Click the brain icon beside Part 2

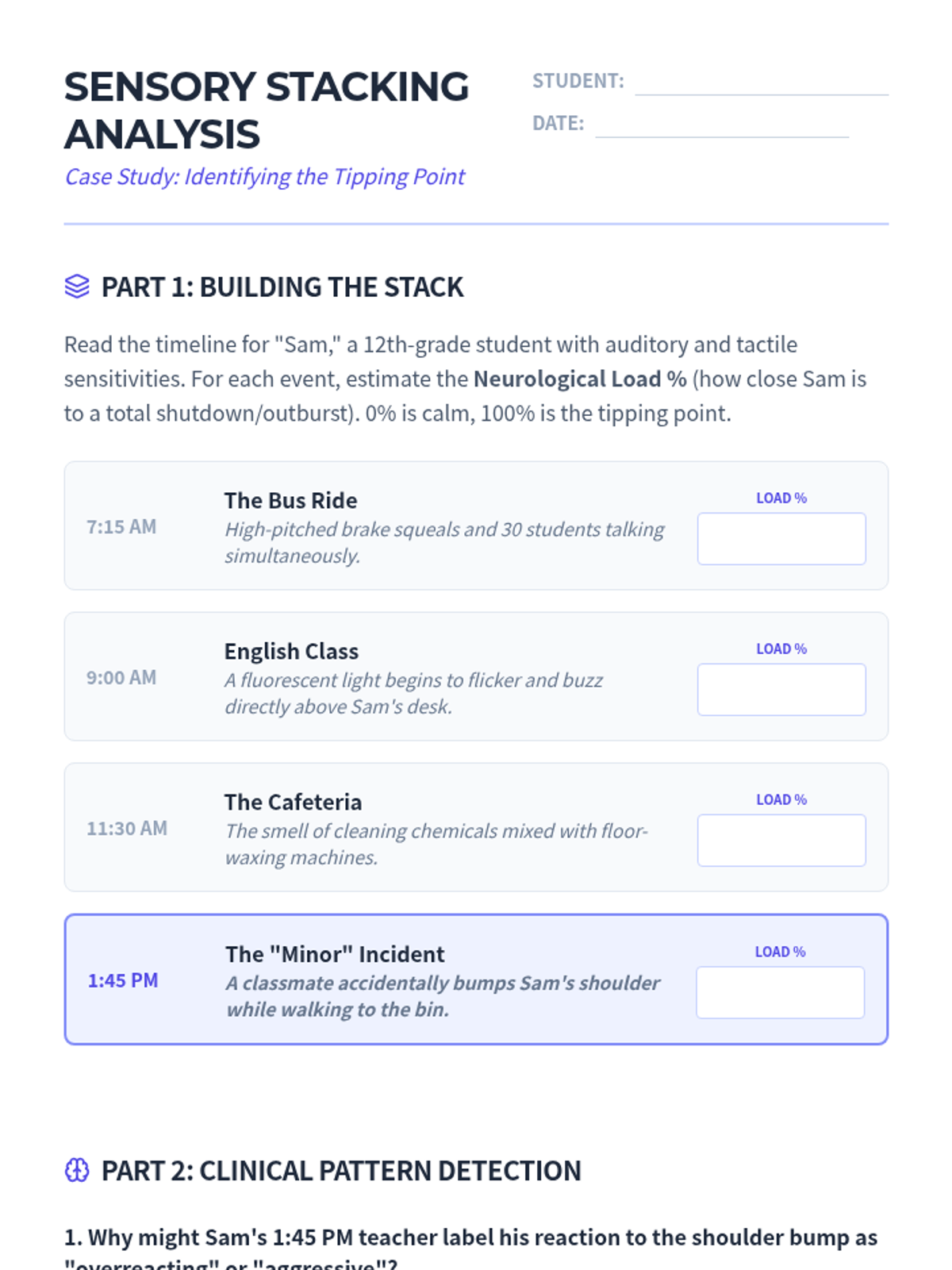tap(77, 1170)
